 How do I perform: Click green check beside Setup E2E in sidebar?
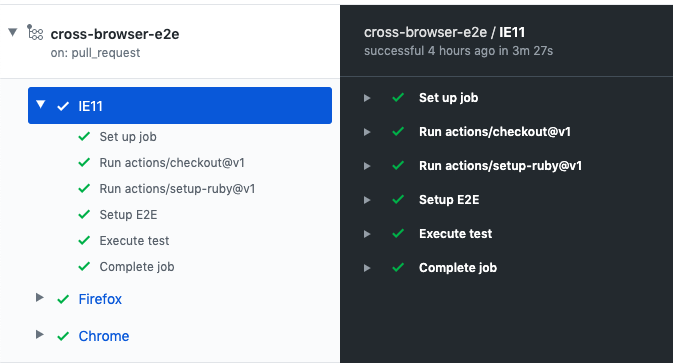click(x=84, y=214)
